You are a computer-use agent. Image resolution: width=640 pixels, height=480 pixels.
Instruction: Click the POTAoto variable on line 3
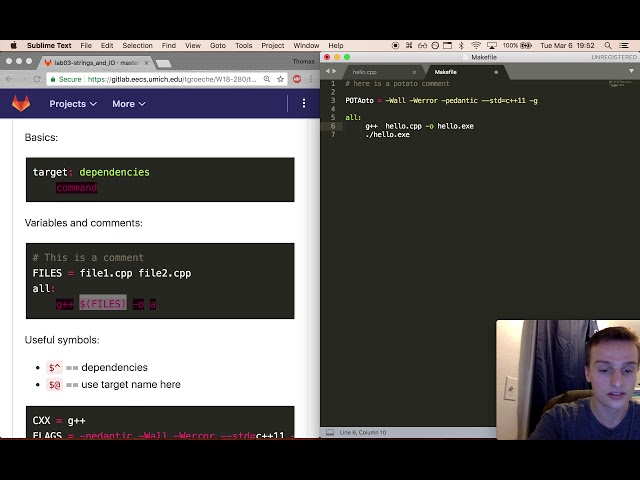(359, 101)
